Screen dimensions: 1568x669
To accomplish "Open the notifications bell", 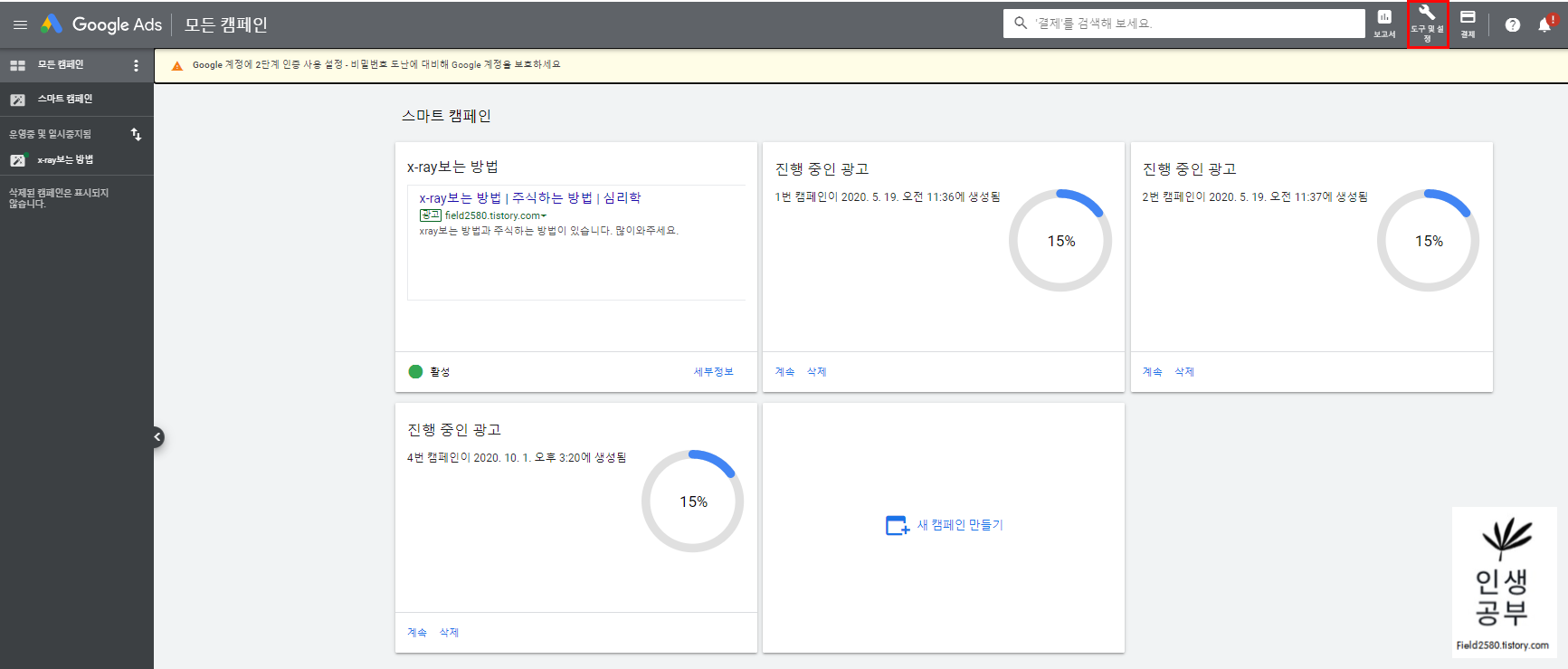I will click(x=1545, y=24).
